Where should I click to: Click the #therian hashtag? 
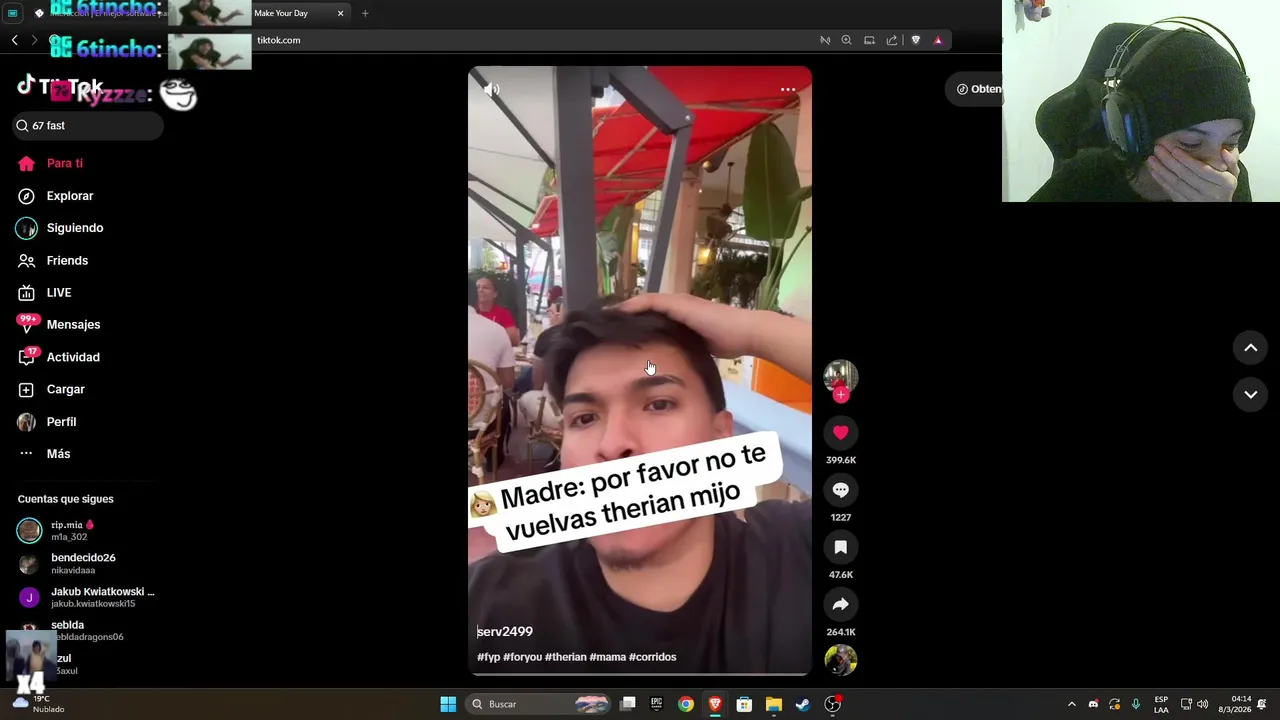(565, 657)
